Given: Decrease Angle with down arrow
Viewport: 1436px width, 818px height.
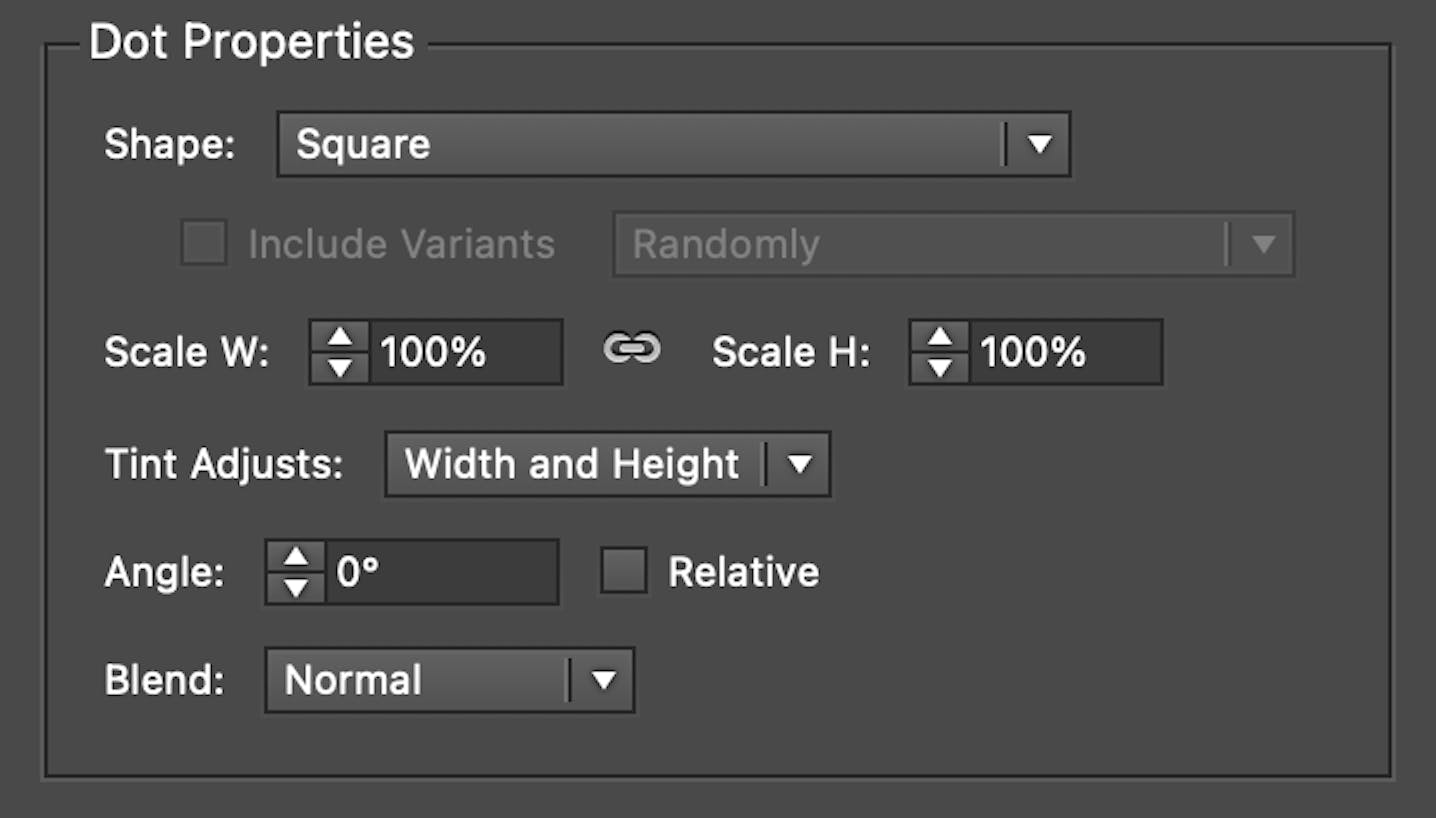Looking at the screenshot, I should 296,587.
